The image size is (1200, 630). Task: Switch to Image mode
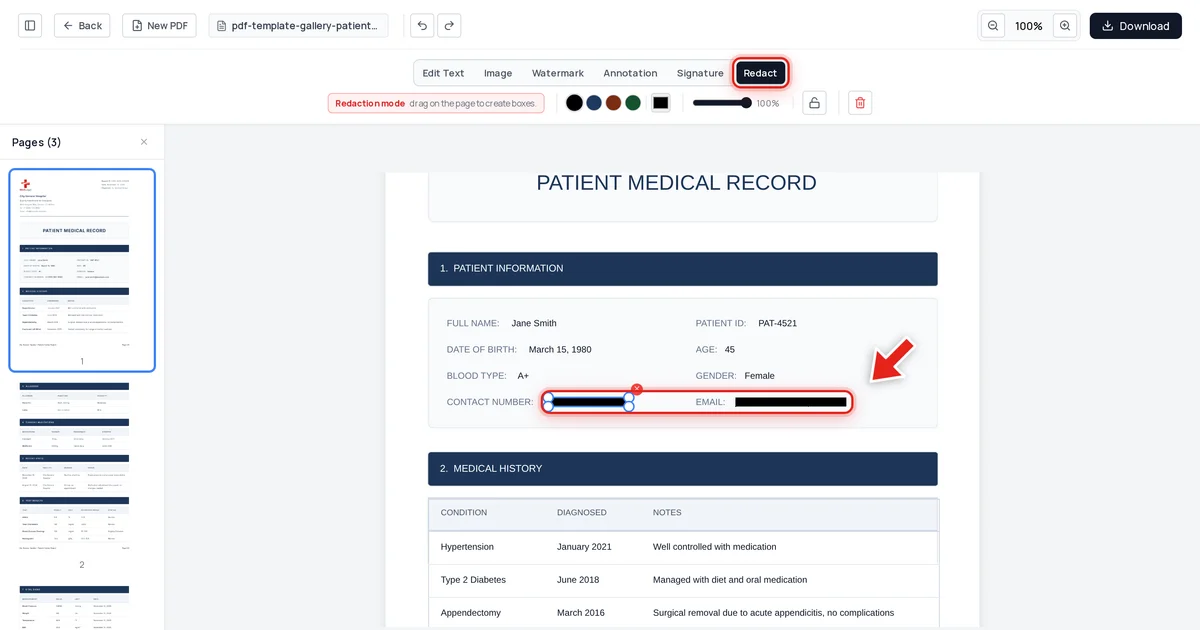click(x=498, y=73)
